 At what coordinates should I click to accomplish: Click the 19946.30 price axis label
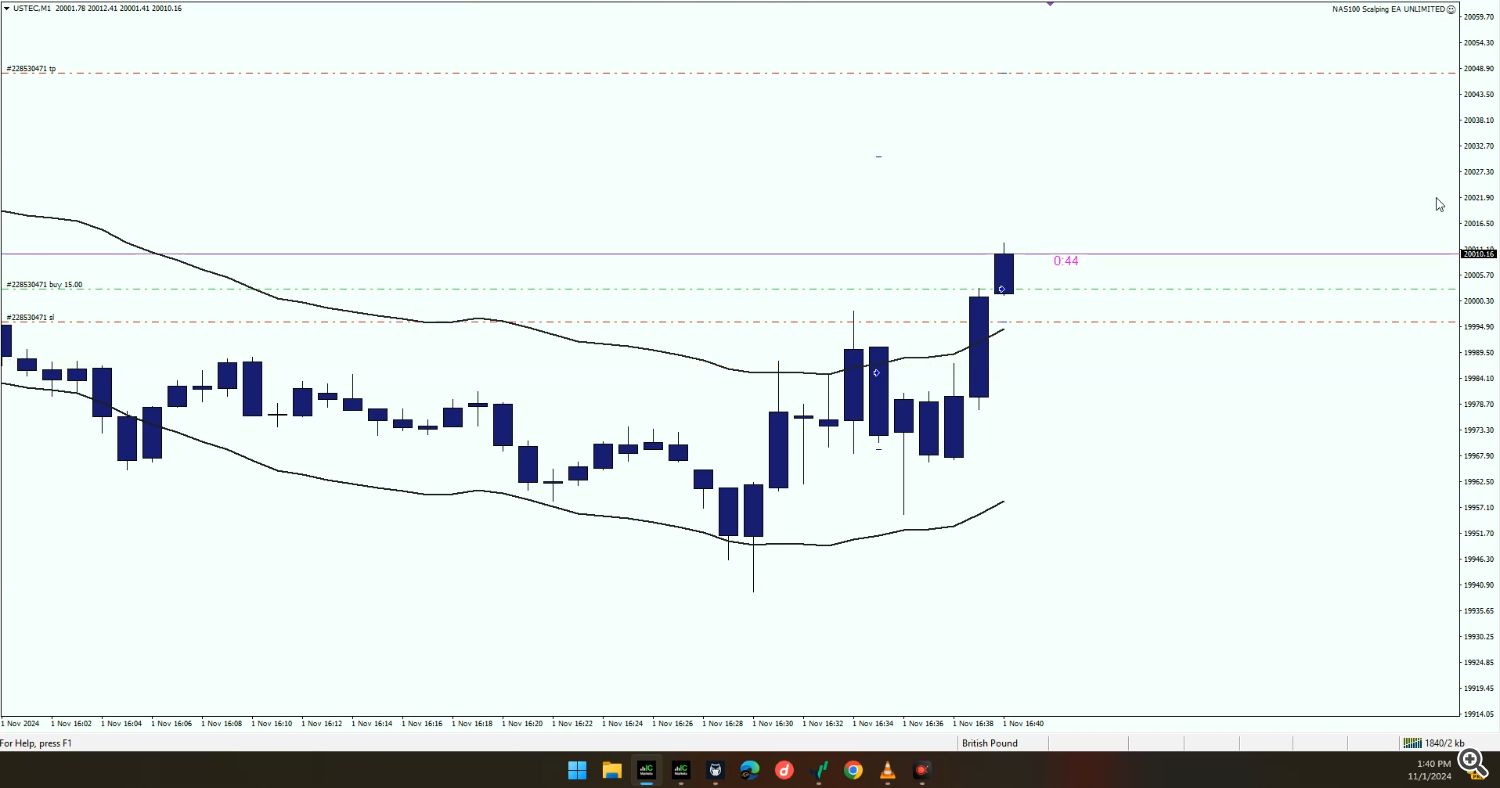click(x=1478, y=559)
